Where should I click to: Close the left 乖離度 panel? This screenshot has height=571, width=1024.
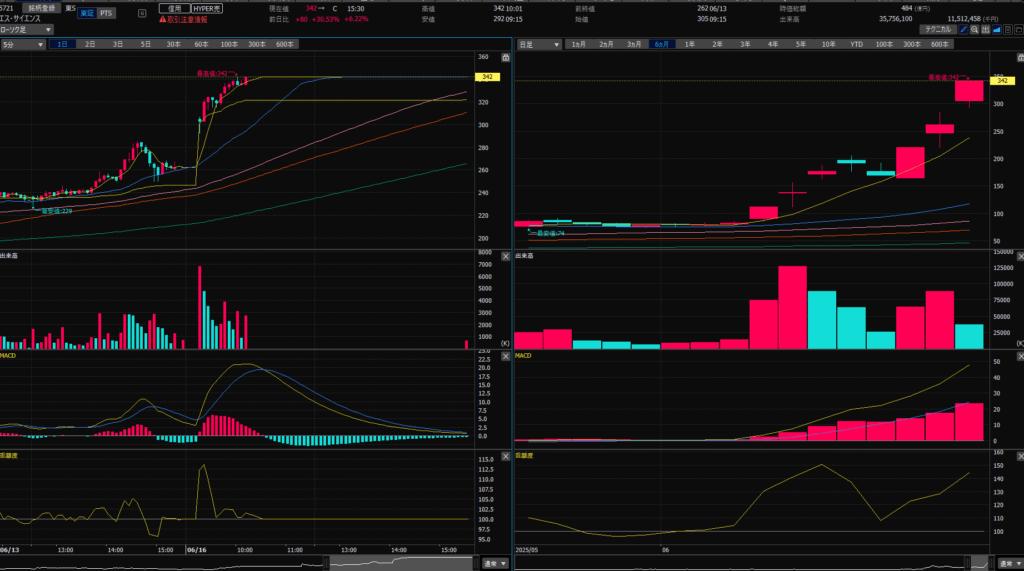505,456
